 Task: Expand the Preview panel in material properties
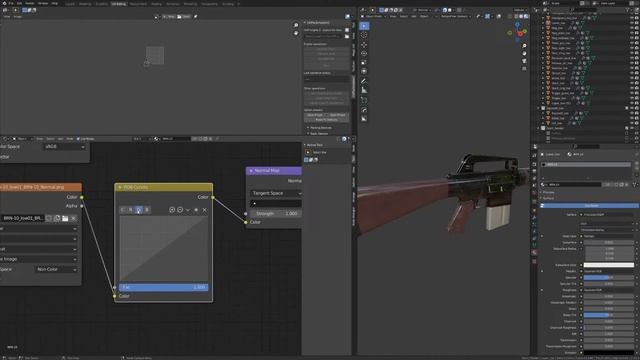click(548, 192)
